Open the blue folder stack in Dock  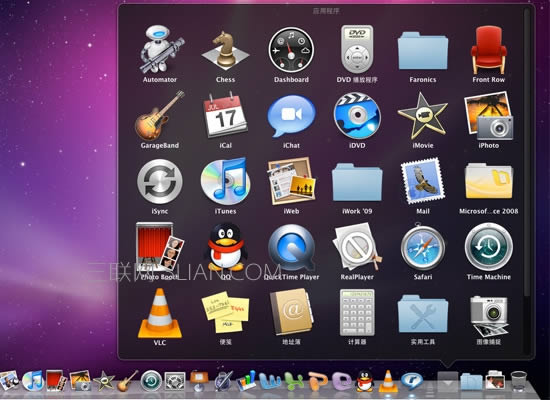tap(471, 382)
